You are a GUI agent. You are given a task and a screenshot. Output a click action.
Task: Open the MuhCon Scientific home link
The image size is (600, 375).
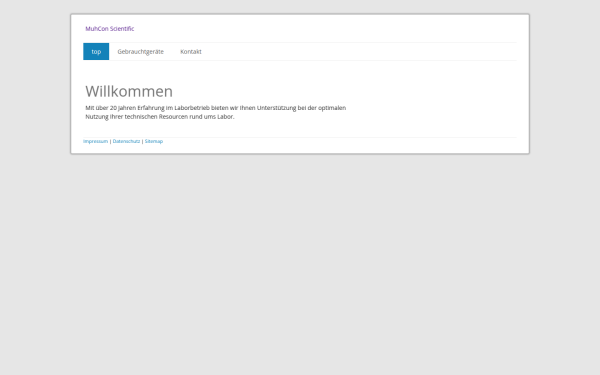coord(109,29)
